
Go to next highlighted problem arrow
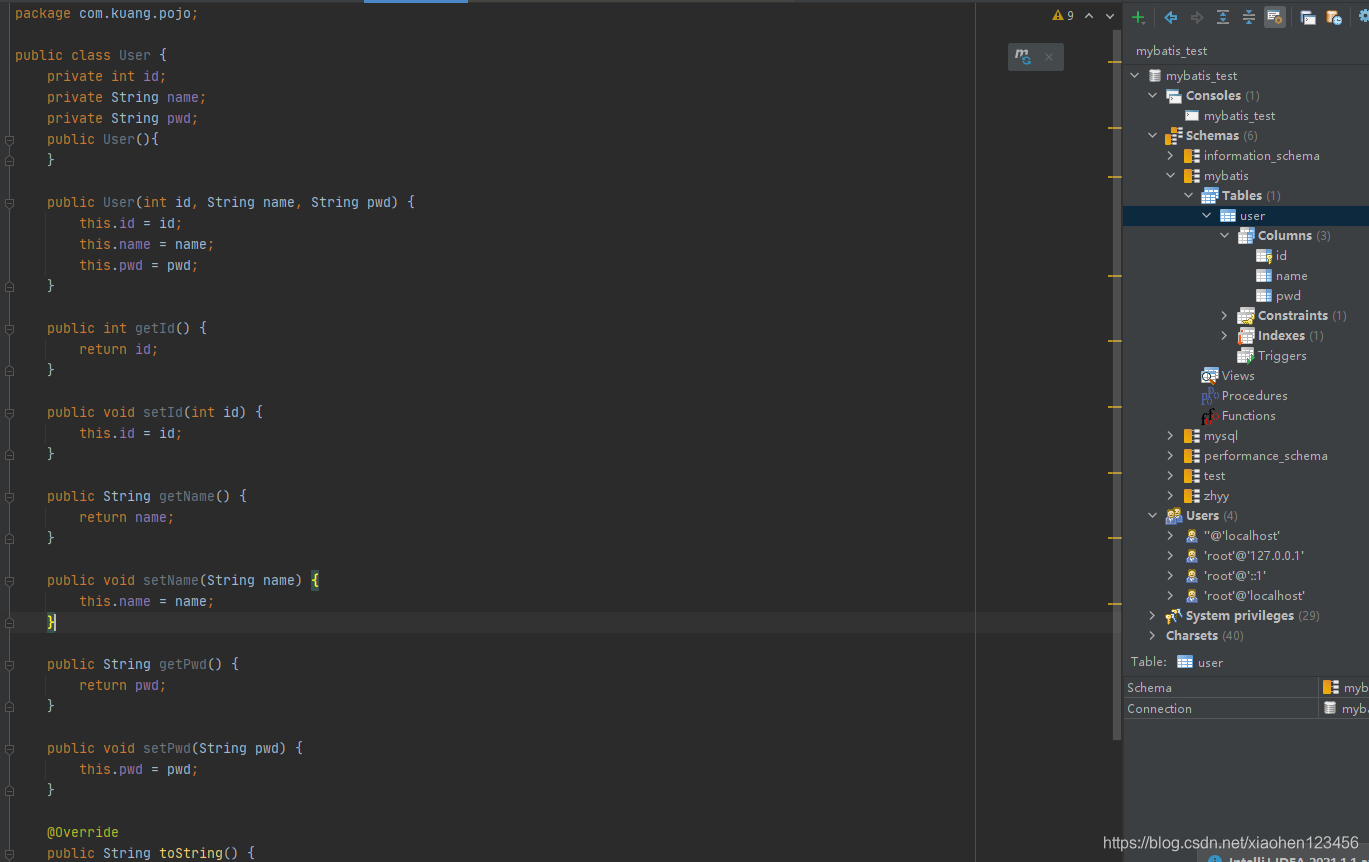pos(1110,16)
